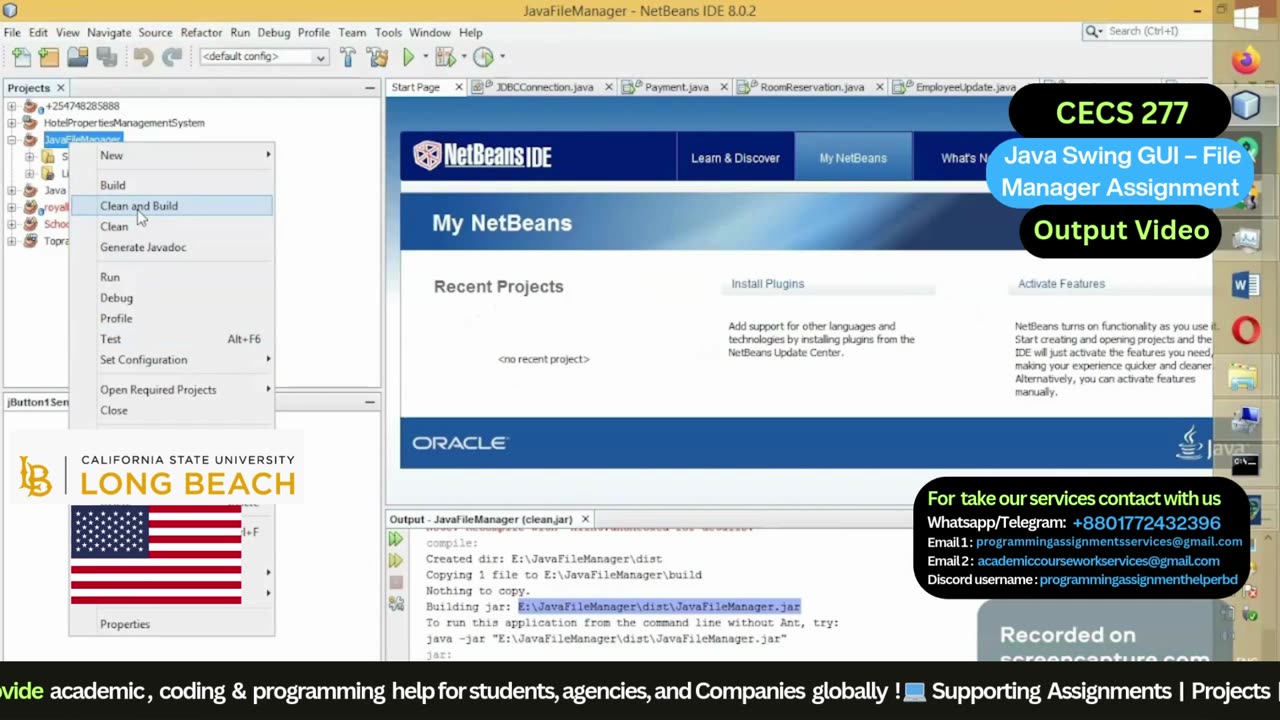Close the Start Page tab
Image resolution: width=1280 pixels, height=720 pixels.
point(459,87)
